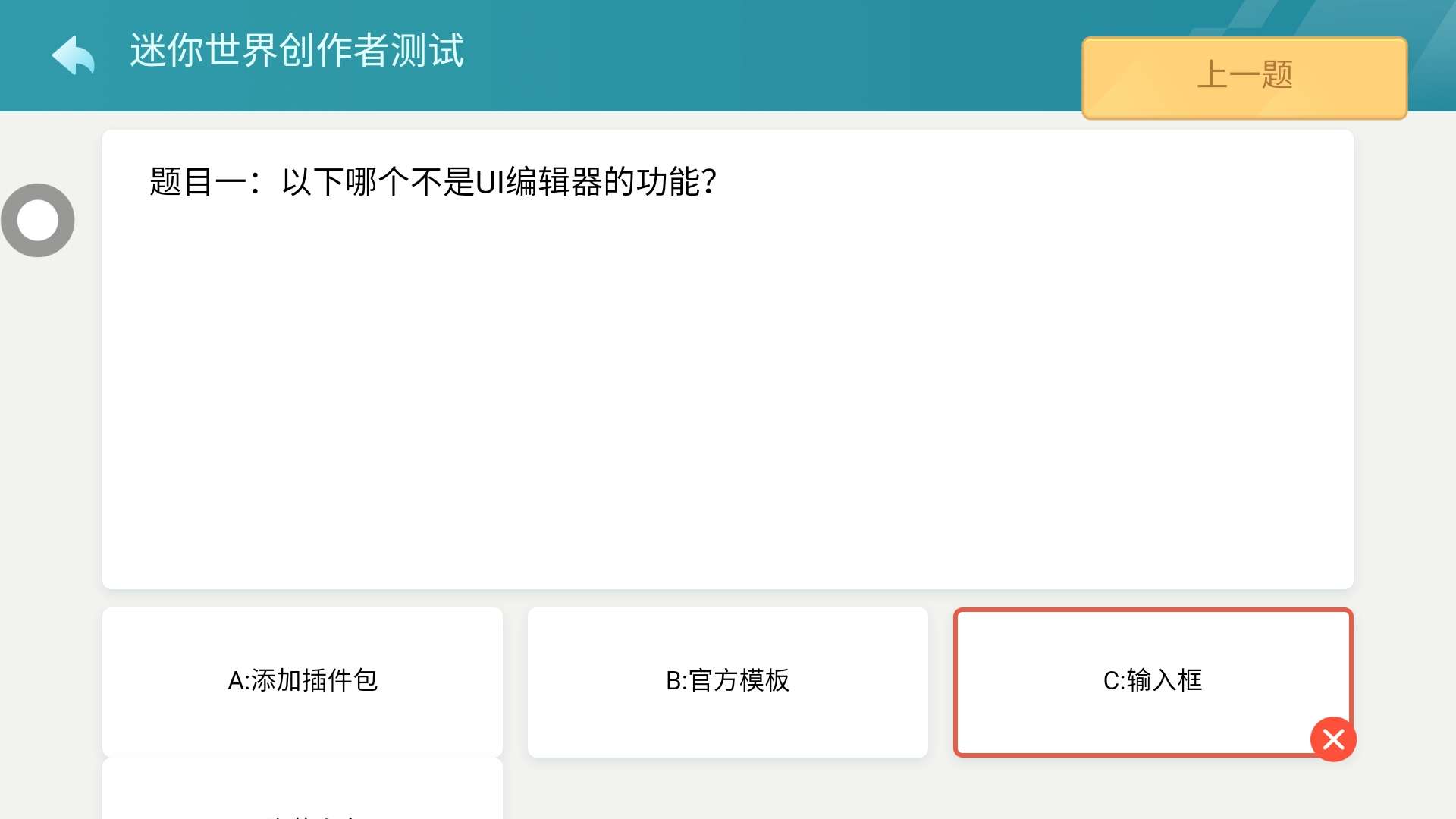
Task: Tap the 以下哪个不是UI编辑器的功能 question line
Action: pos(498,182)
